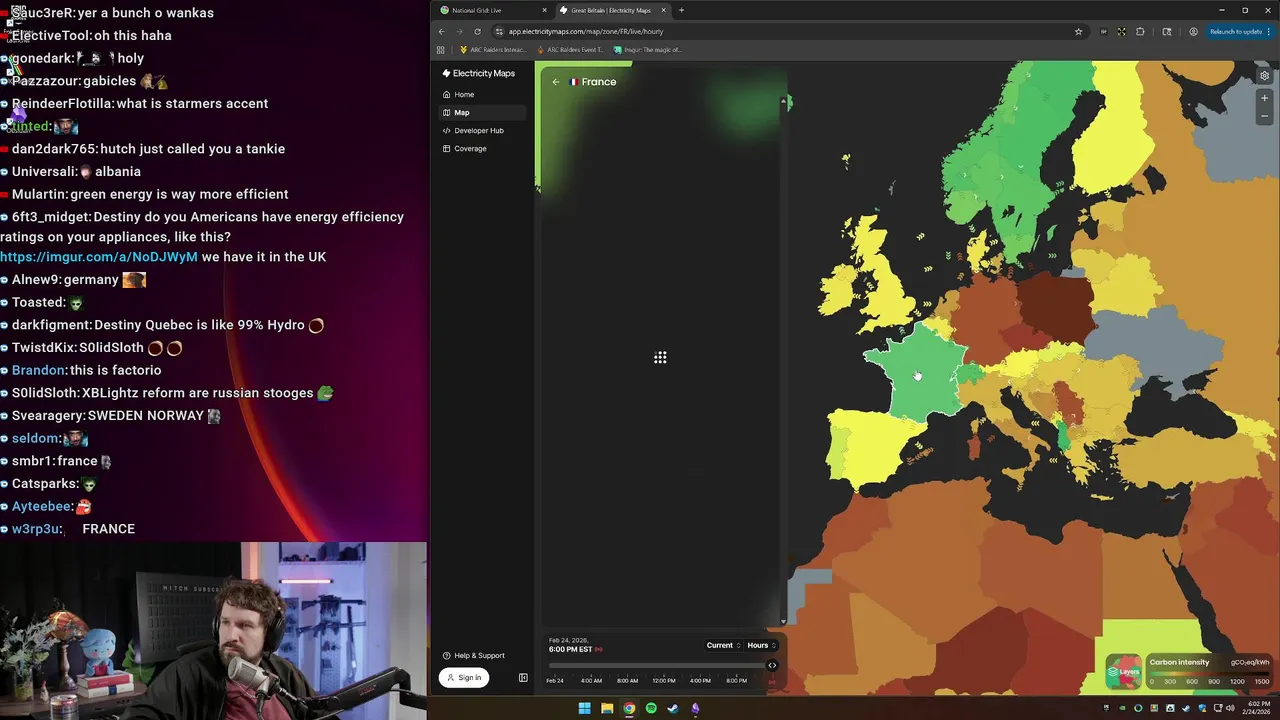1280x720 pixels.
Task: Close the National Grid: Live tab
Action: pyautogui.click(x=544, y=10)
